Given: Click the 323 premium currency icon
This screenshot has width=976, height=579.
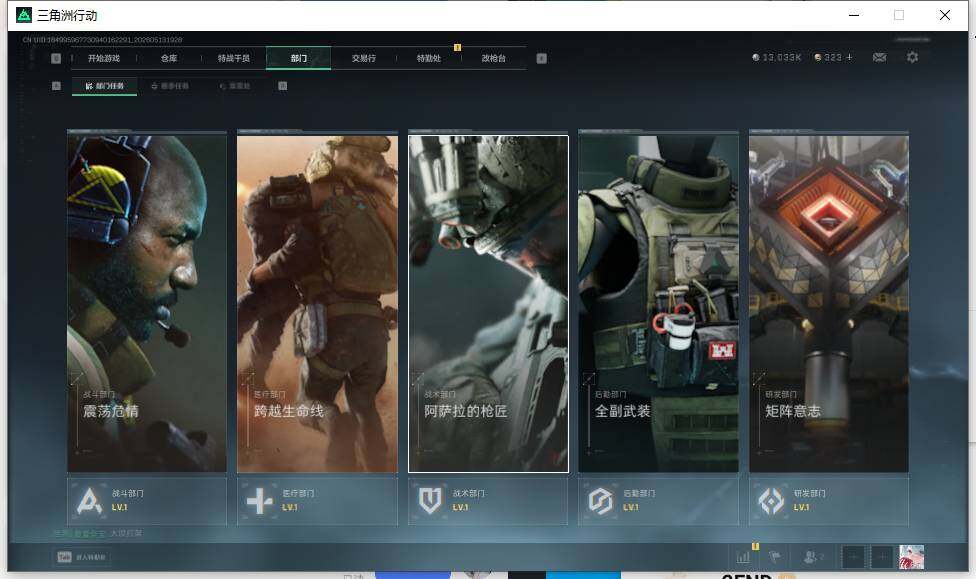Looking at the screenshot, I should [818, 57].
